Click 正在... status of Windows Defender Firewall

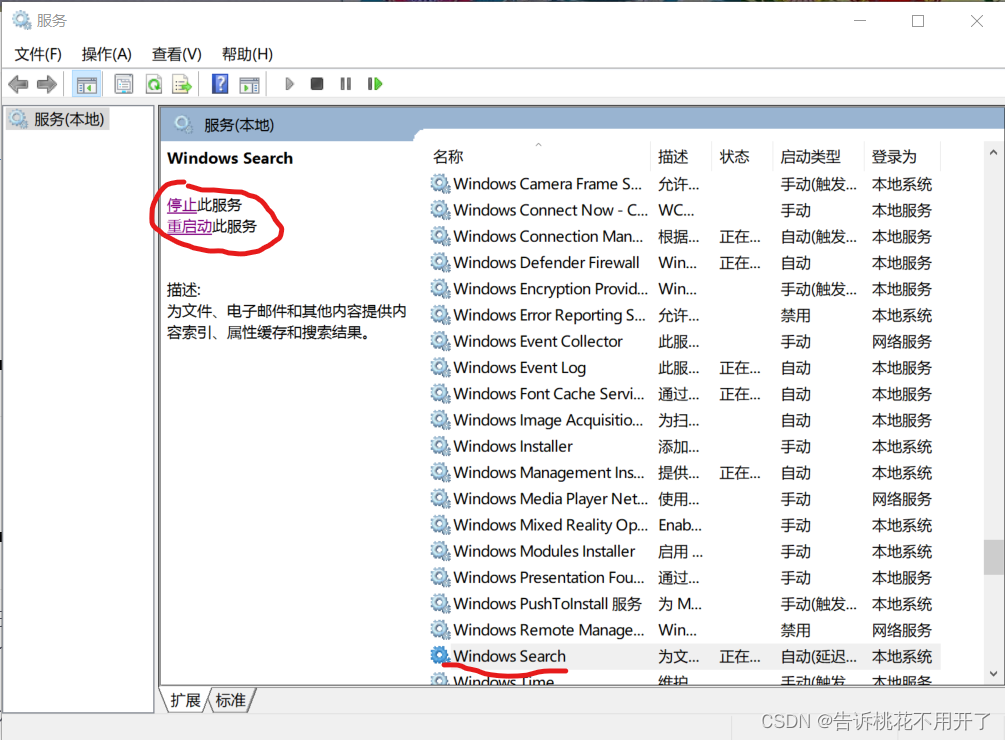tap(740, 263)
